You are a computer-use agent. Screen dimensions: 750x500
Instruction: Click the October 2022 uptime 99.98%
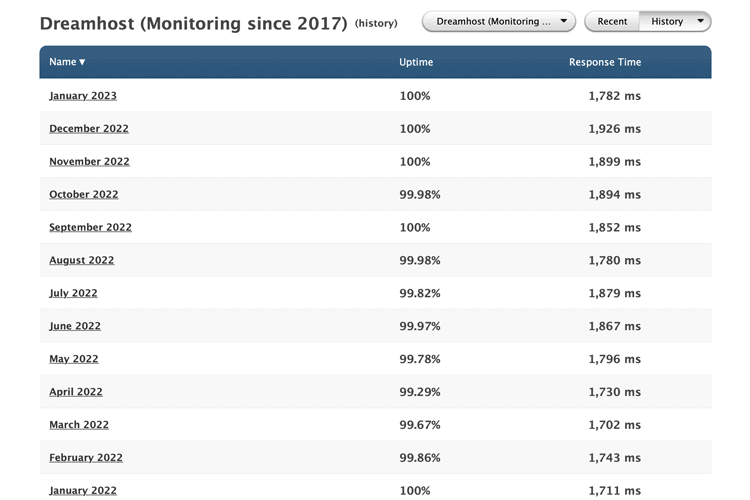[420, 194]
